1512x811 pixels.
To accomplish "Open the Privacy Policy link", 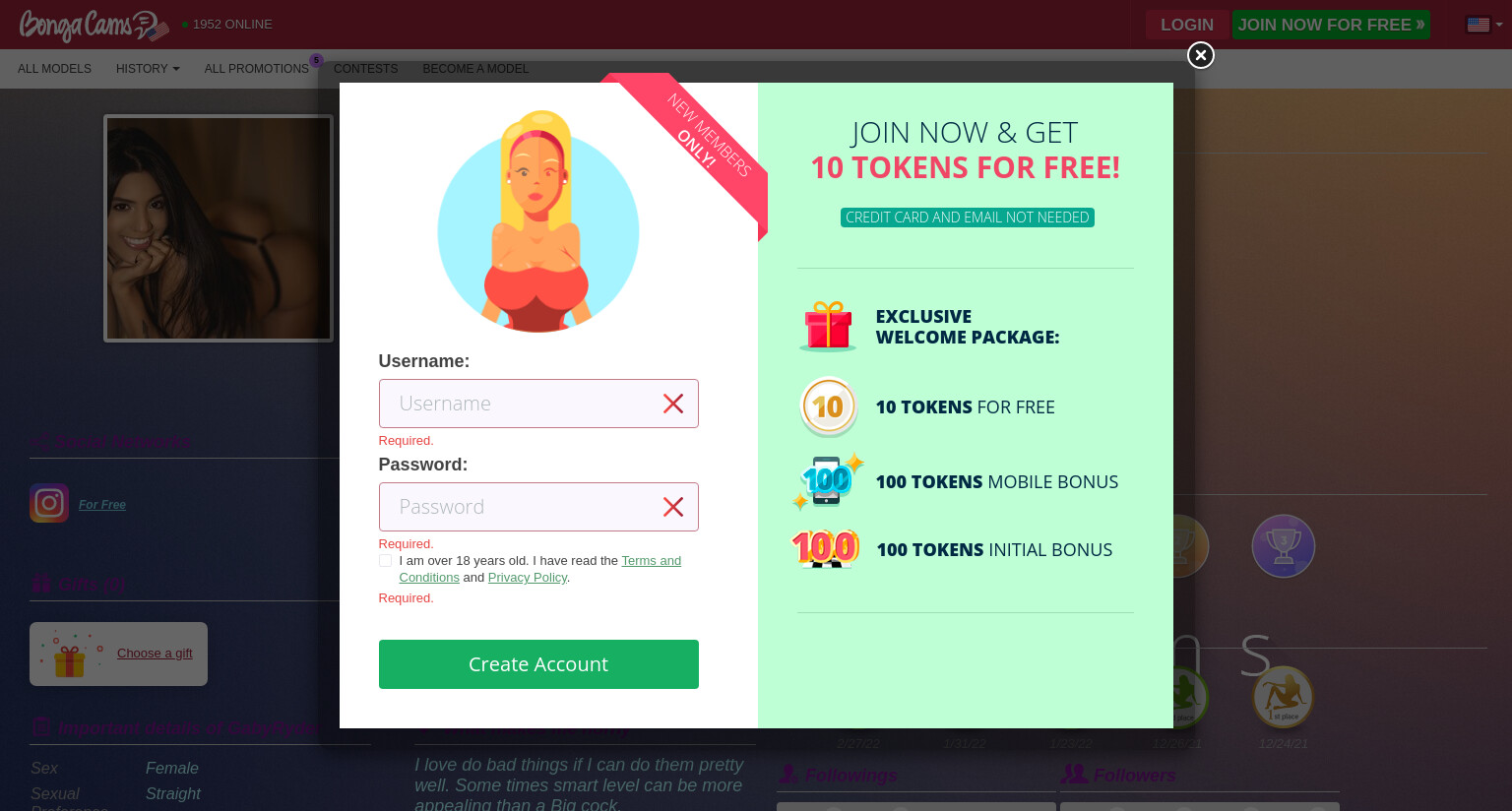I will click(528, 578).
